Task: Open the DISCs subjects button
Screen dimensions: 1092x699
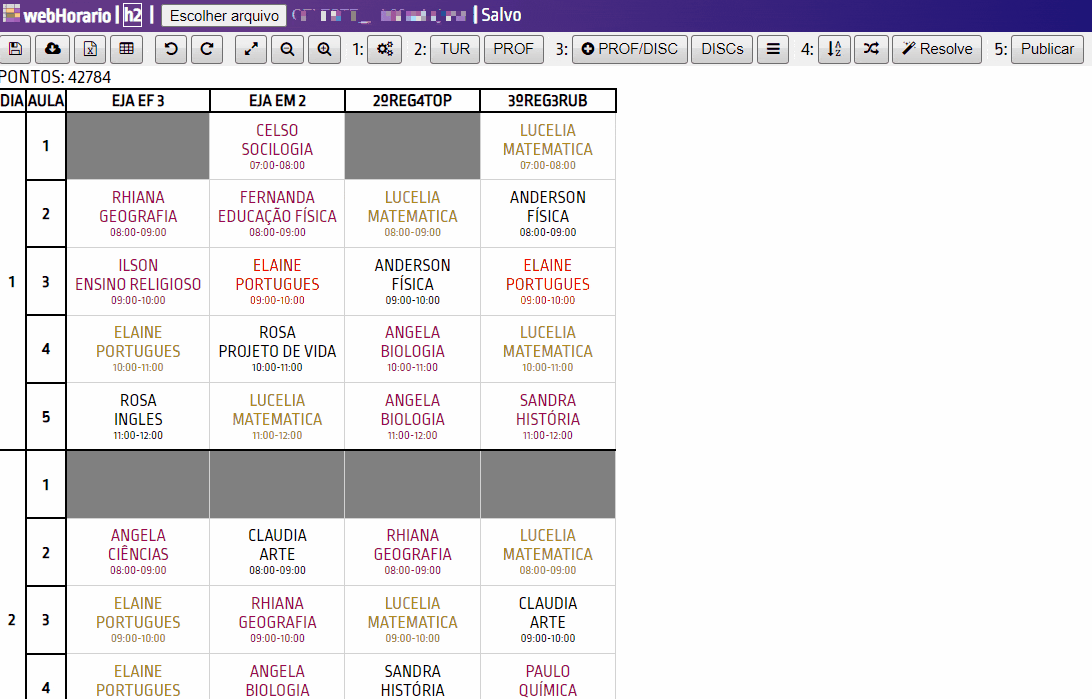Action: [722, 49]
